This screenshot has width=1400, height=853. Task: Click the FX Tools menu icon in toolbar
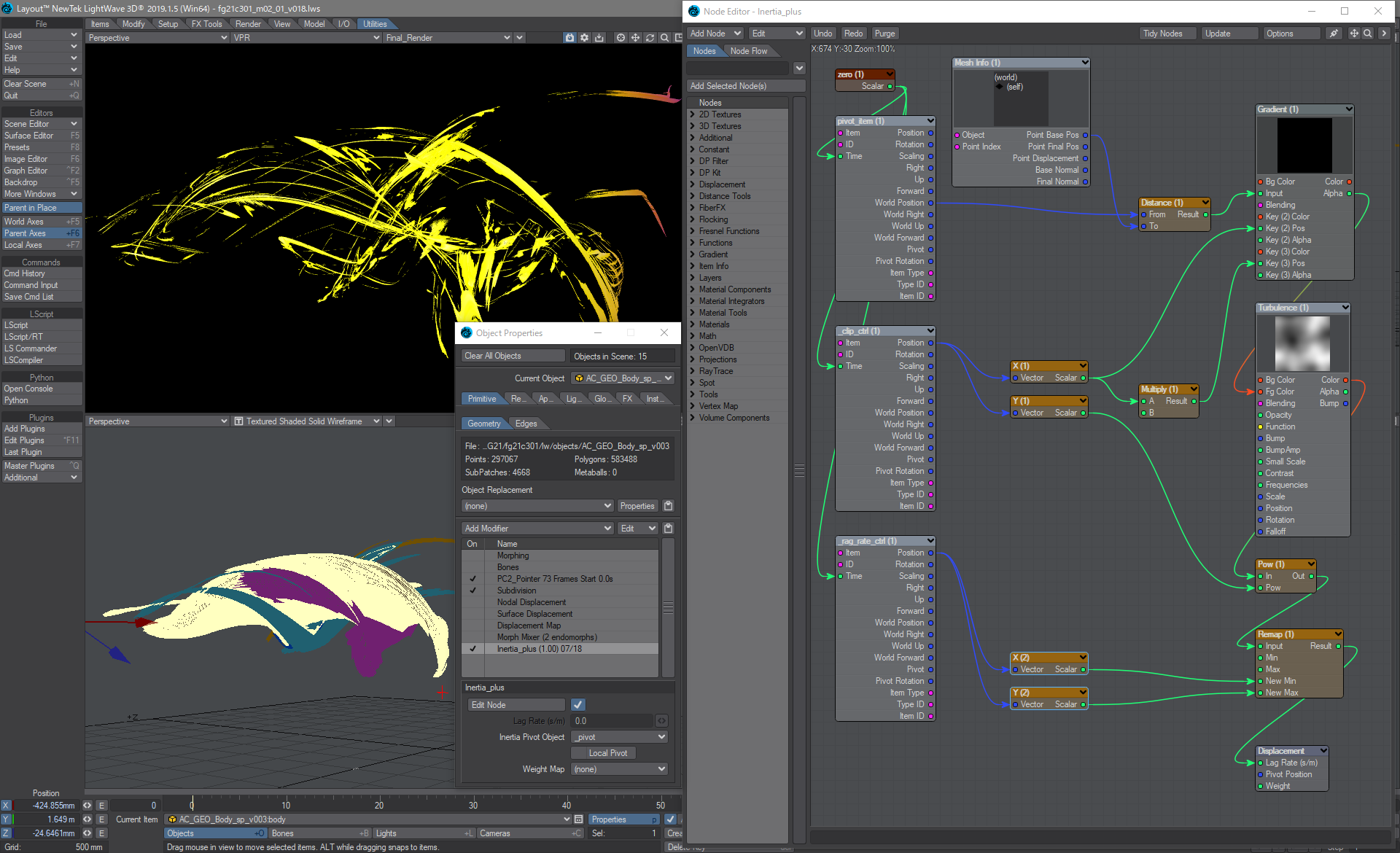(211, 23)
